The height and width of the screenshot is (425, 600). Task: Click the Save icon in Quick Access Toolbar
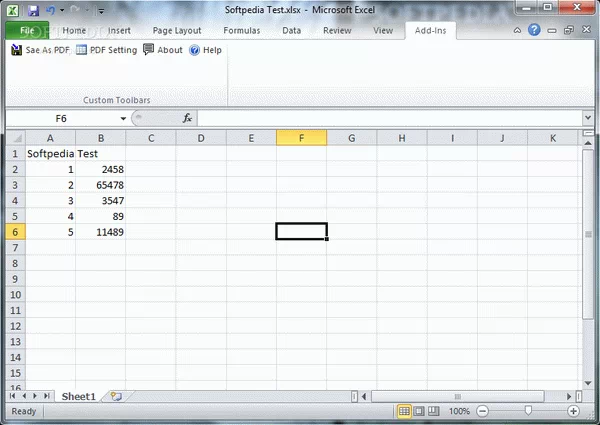point(33,10)
